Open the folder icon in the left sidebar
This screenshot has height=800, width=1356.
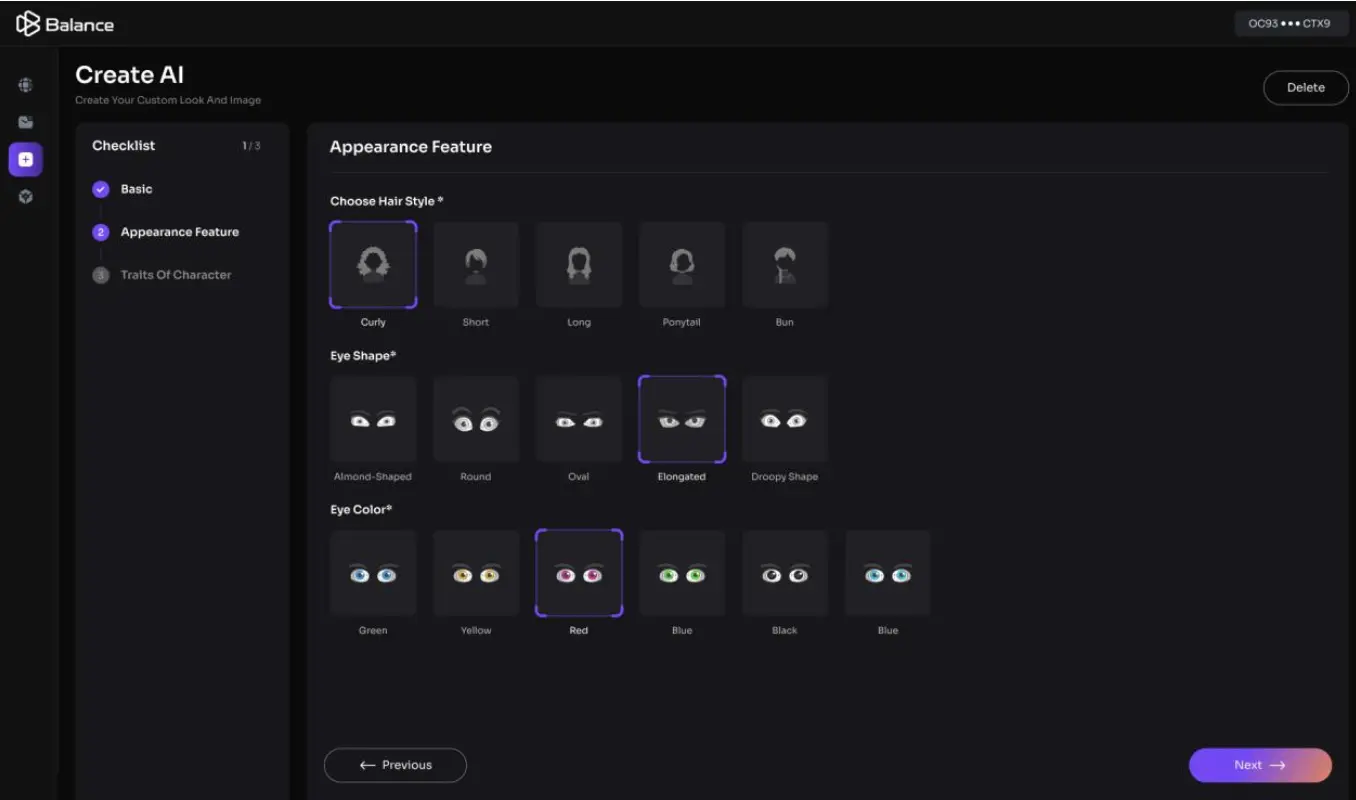pos(26,122)
